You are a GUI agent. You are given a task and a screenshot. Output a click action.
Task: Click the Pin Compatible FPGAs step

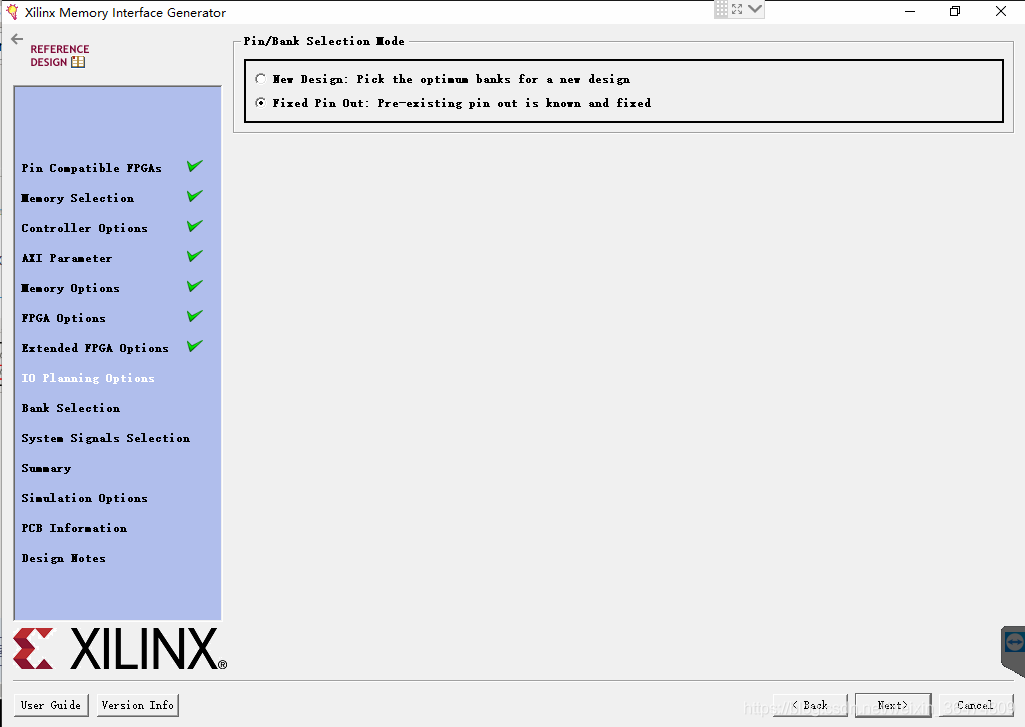(x=92, y=168)
